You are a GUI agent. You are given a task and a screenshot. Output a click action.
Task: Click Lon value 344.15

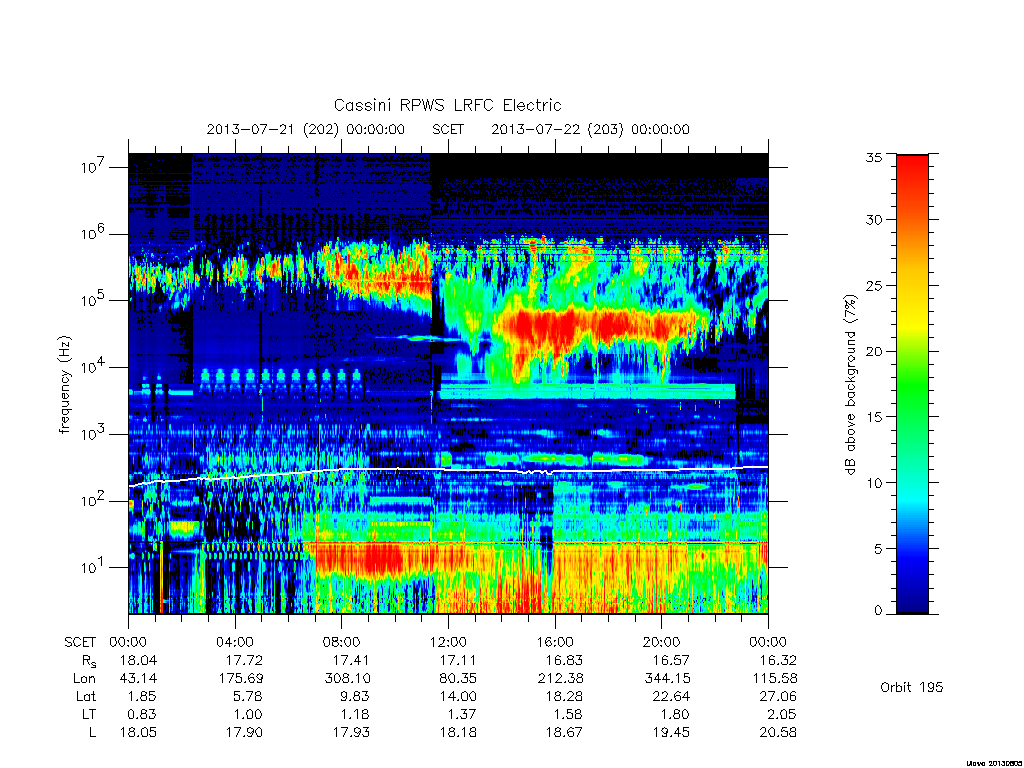click(667, 679)
